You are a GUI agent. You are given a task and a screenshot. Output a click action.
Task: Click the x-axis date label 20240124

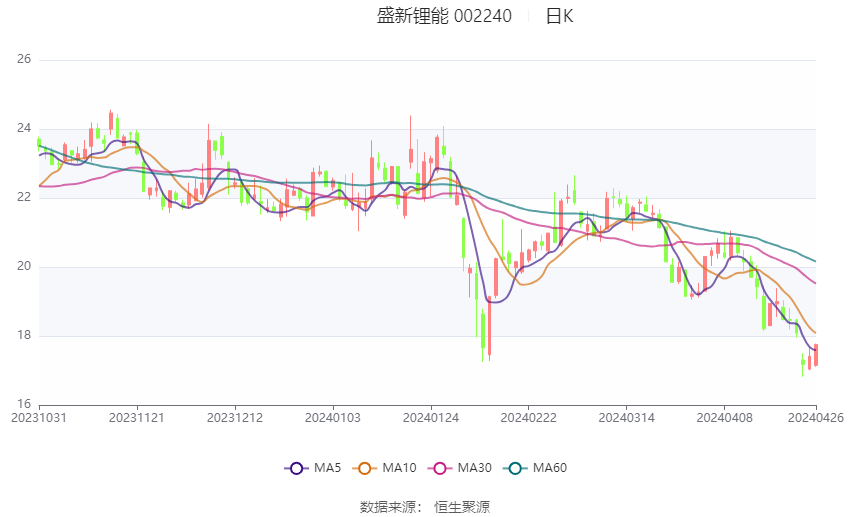(431, 418)
